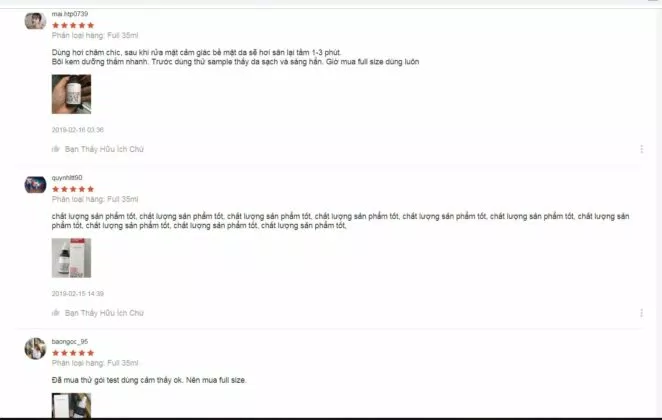Click timestamp 2019-02-15 of second review
662x420 pixels.
[x=78, y=293]
